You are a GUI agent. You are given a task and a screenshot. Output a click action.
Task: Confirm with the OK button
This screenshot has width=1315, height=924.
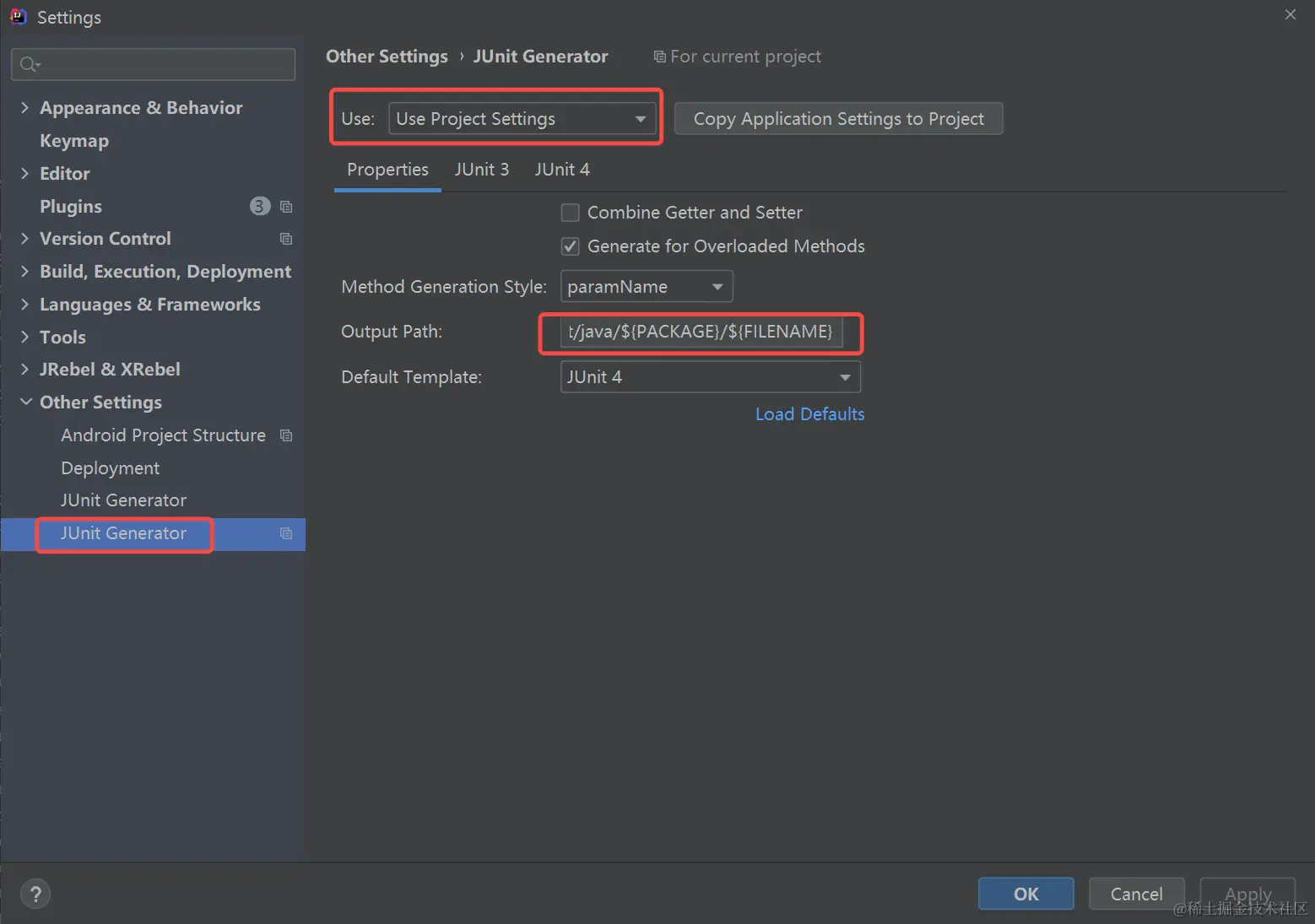click(x=1026, y=894)
